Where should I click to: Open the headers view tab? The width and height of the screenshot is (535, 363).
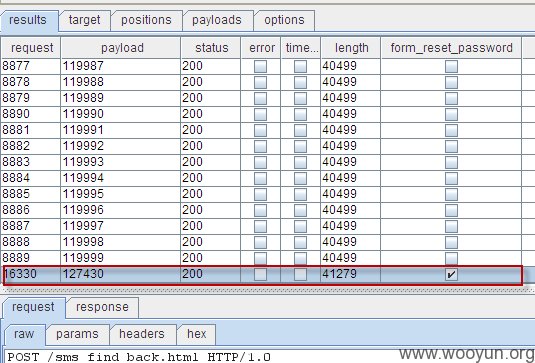click(x=142, y=334)
